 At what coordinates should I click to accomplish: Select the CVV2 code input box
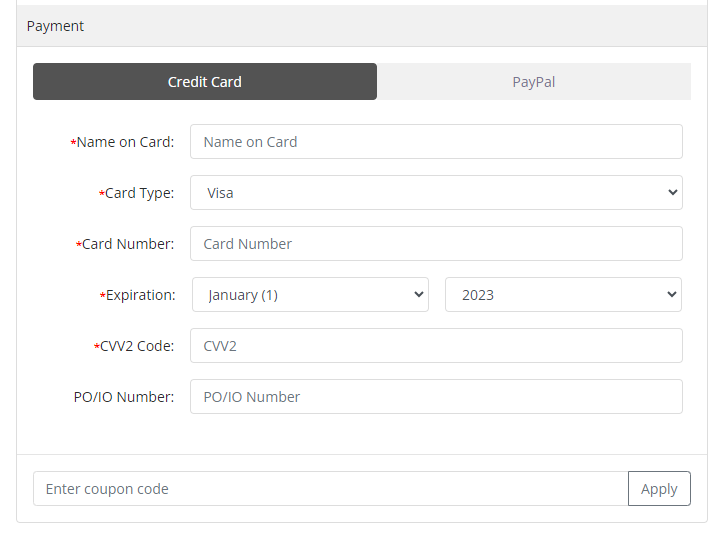coord(436,346)
